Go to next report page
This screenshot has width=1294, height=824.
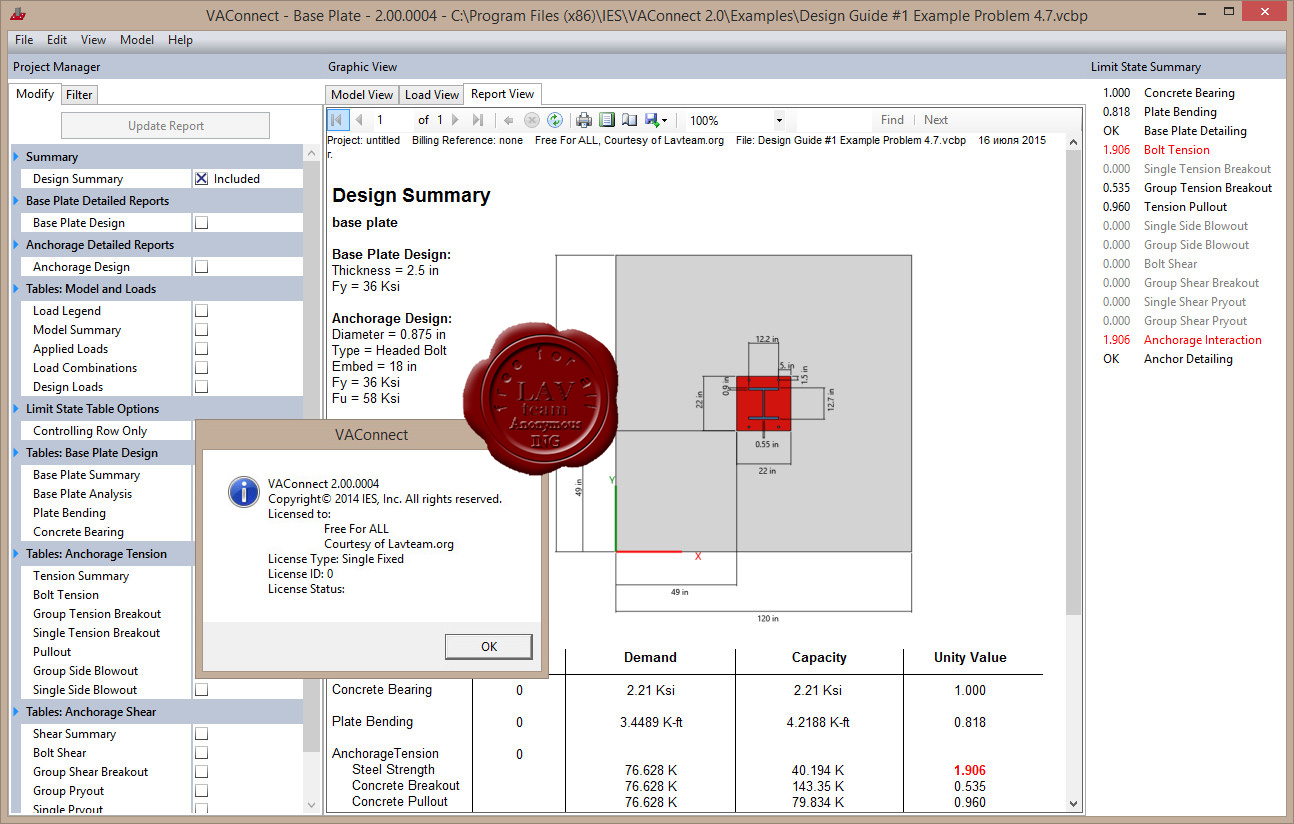click(x=456, y=120)
